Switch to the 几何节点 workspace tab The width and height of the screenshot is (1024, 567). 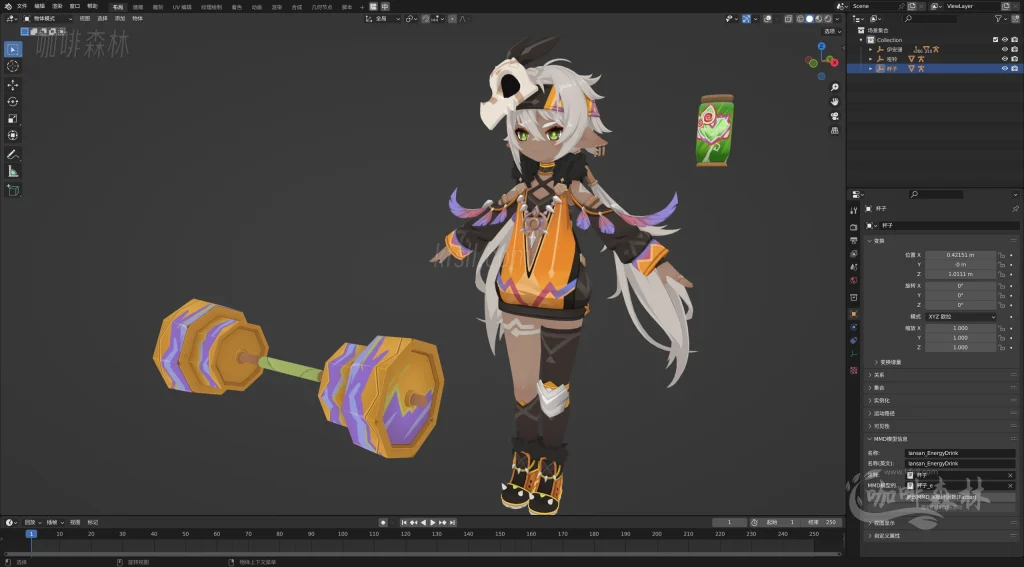tap(321, 7)
